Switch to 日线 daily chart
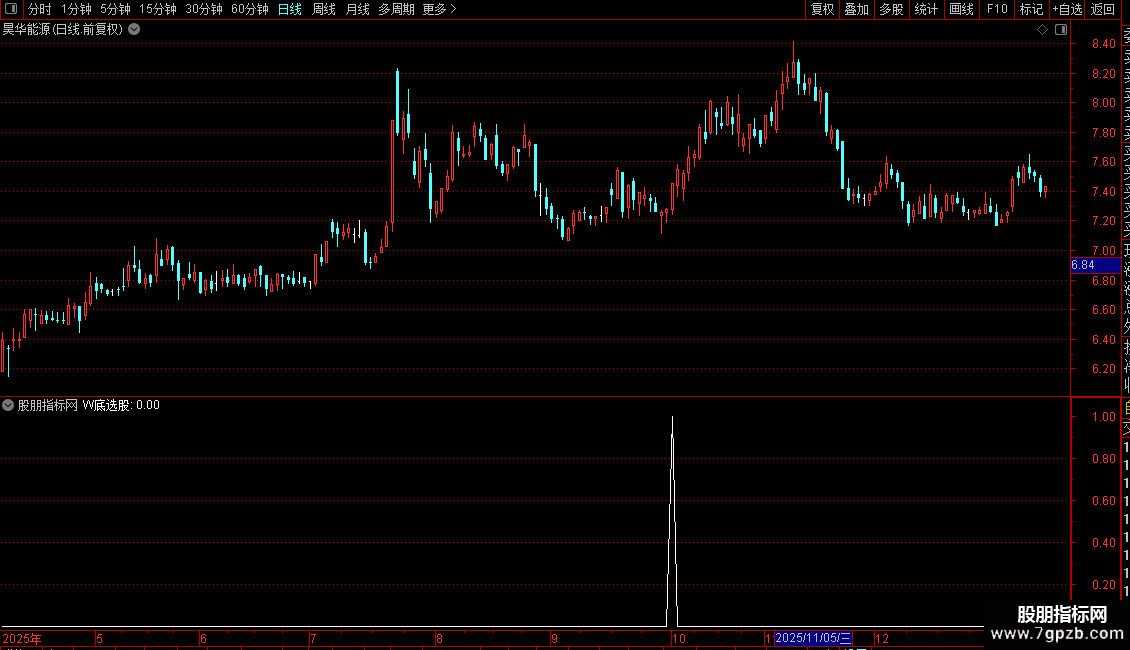Image resolution: width=1130 pixels, height=650 pixels. click(290, 9)
